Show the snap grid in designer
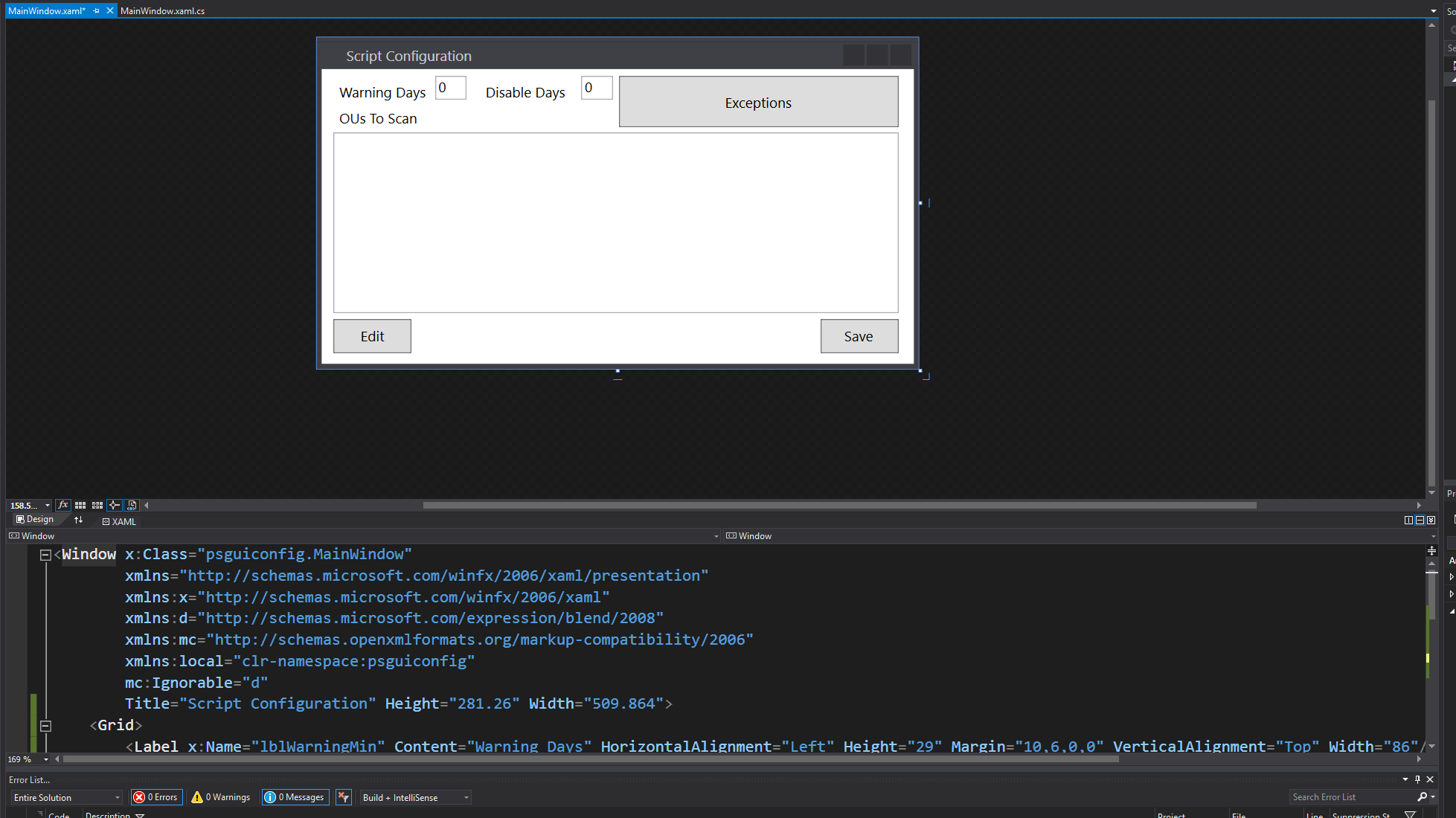Screen dimensions: 1456x818 pos(80,505)
